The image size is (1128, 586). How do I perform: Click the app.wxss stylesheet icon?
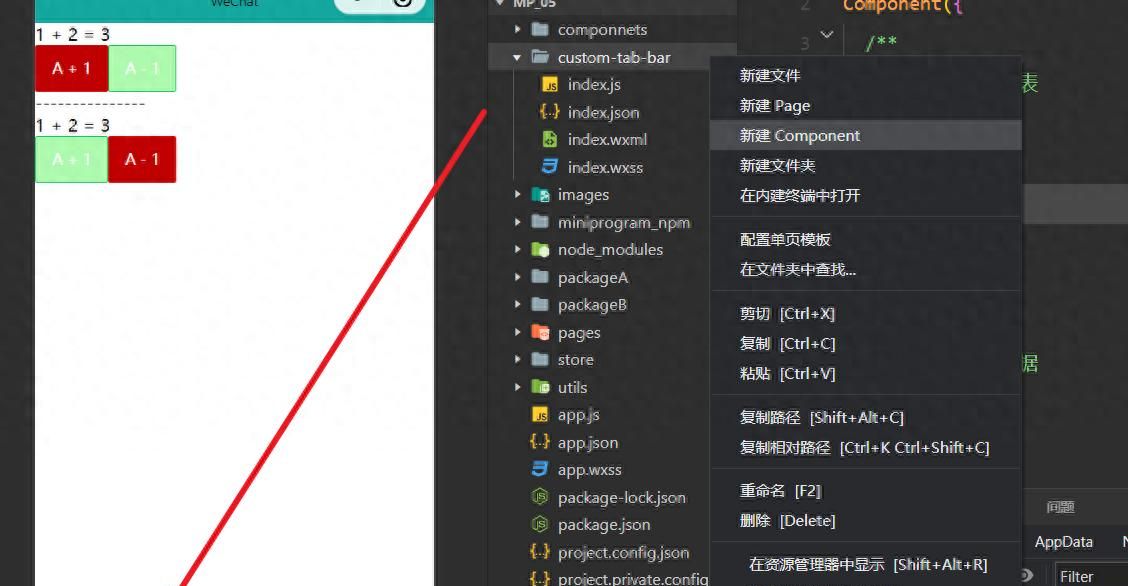[x=539, y=469]
